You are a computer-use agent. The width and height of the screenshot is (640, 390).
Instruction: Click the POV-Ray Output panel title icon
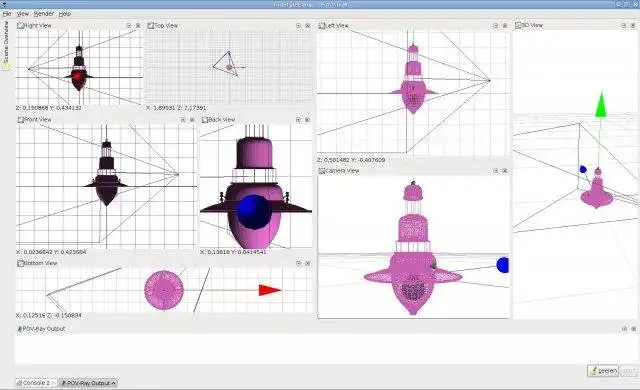click(x=20, y=328)
